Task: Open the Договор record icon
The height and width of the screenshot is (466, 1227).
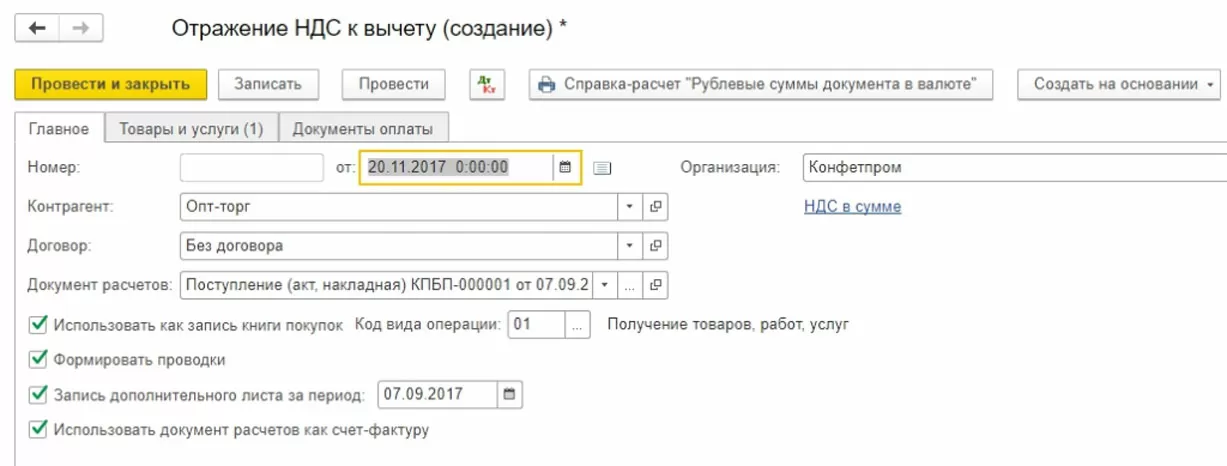Action: click(x=656, y=245)
